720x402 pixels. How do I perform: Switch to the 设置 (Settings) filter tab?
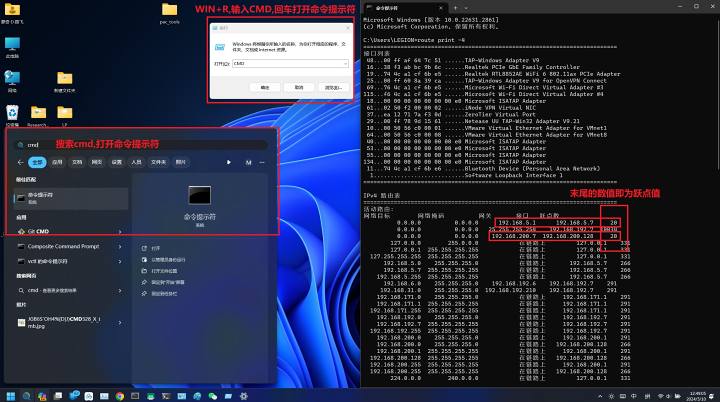[116, 161]
